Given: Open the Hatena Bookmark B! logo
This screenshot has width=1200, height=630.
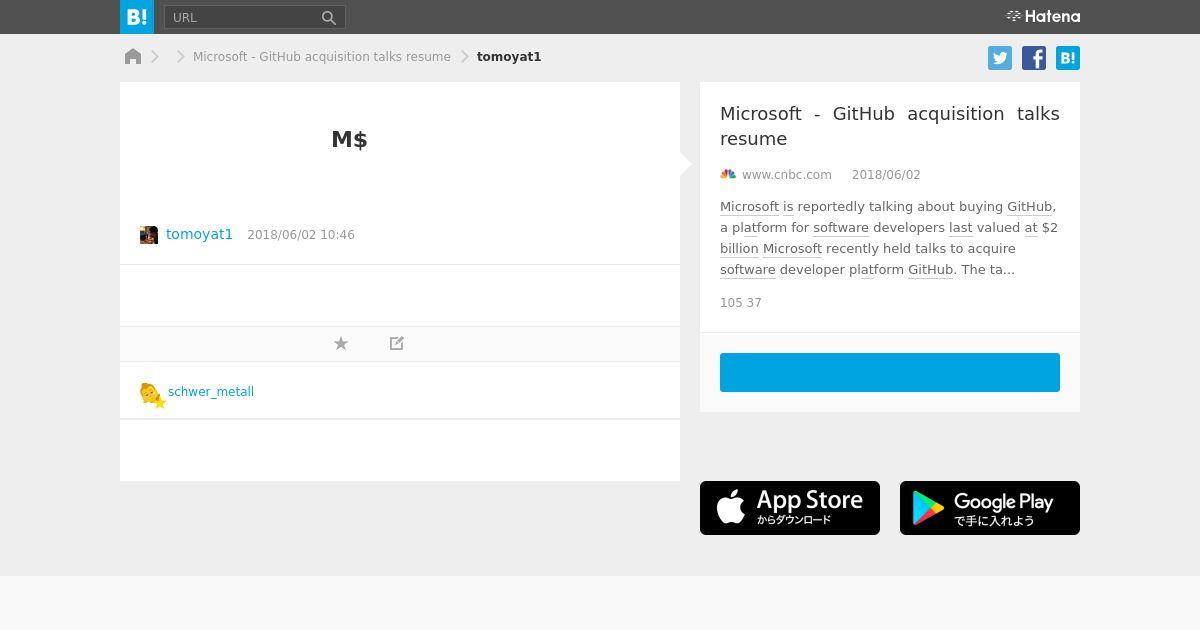Looking at the screenshot, I should click(137, 17).
